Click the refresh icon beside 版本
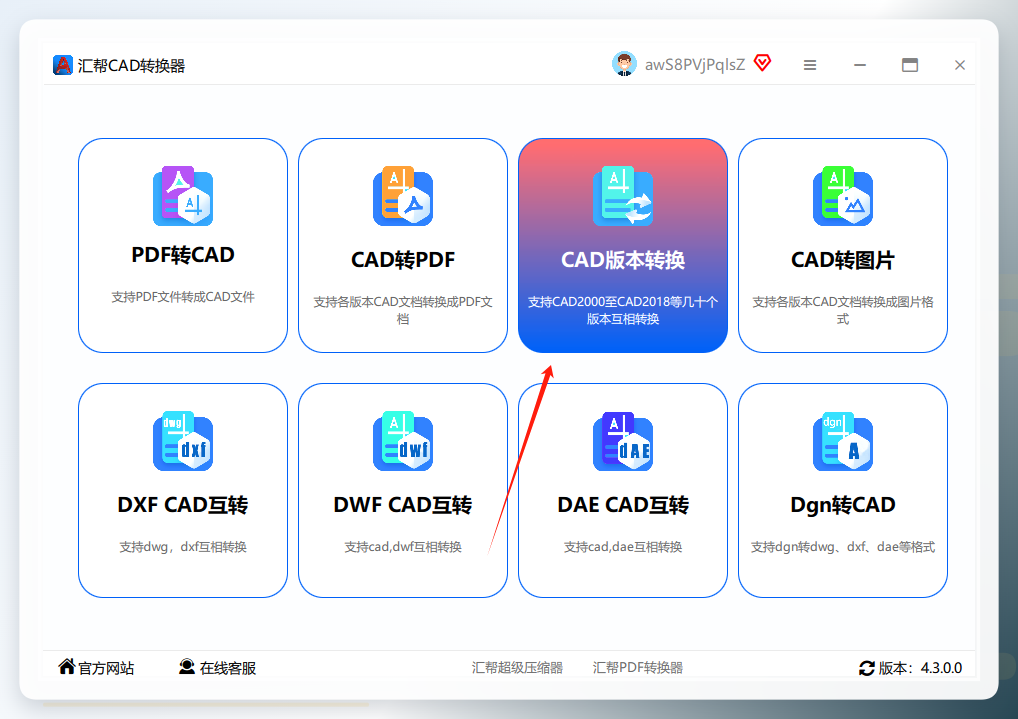 [x=867, y=668]
